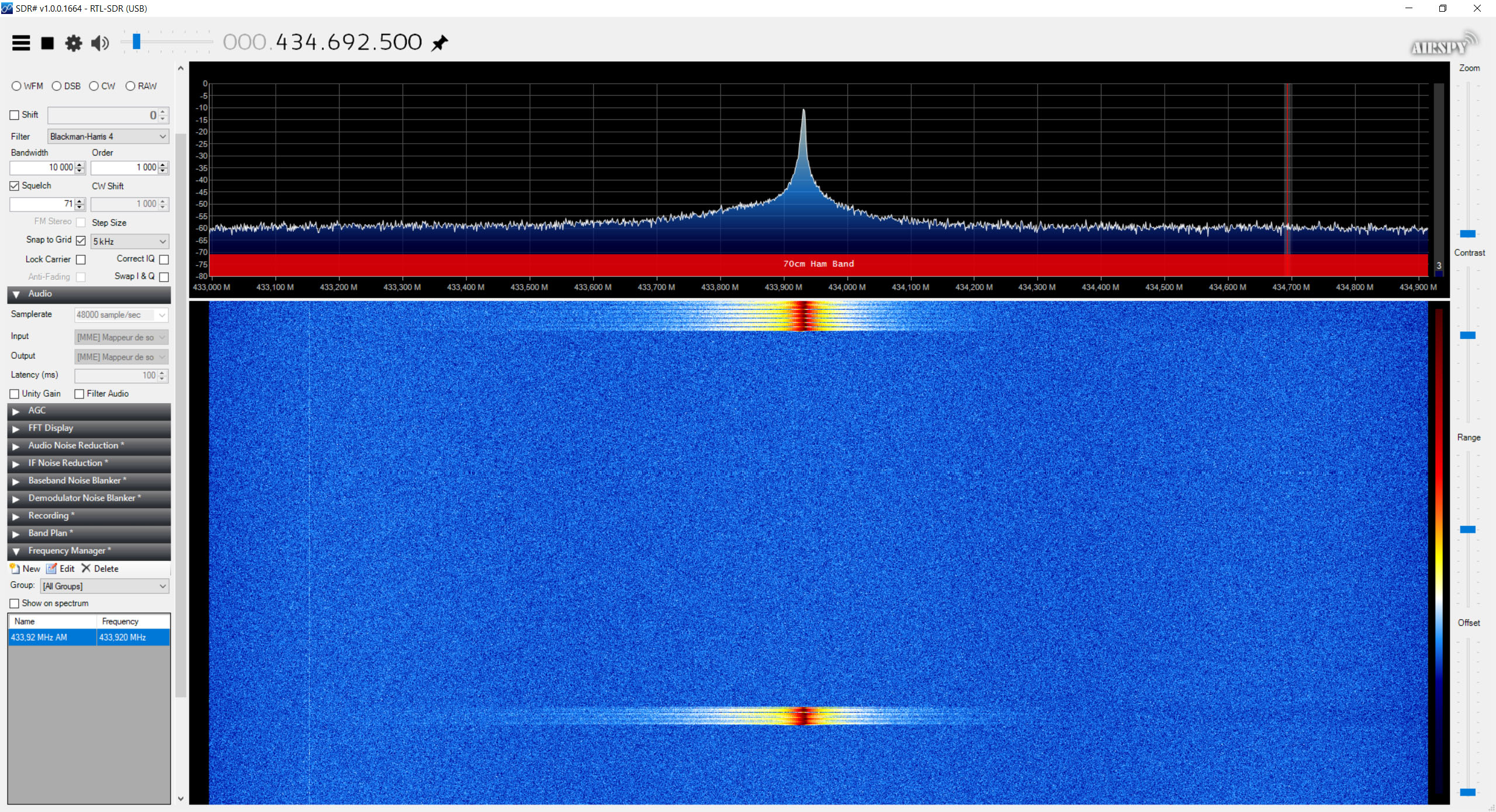Enable the Correct IQ checkbox
Screen dimensions: 1496x812
point(164,259)
